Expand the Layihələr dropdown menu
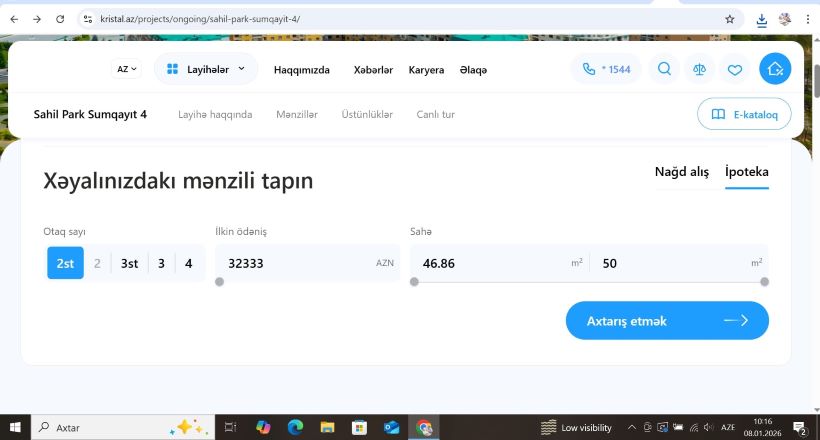This screenshot has height=440, width=820. (206, 69)
